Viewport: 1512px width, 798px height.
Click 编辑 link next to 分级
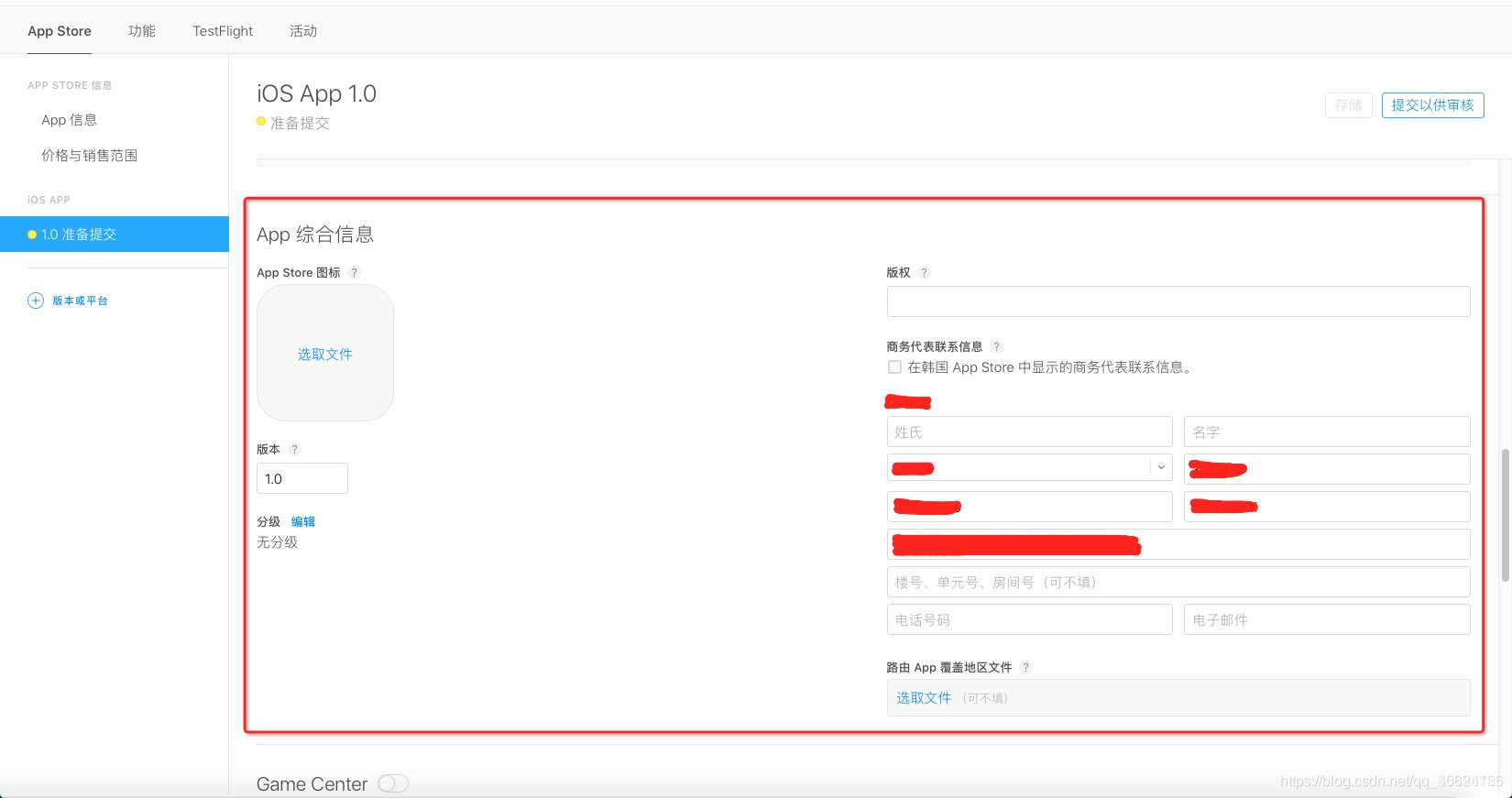pyautogui.click(x=303, y=521)
